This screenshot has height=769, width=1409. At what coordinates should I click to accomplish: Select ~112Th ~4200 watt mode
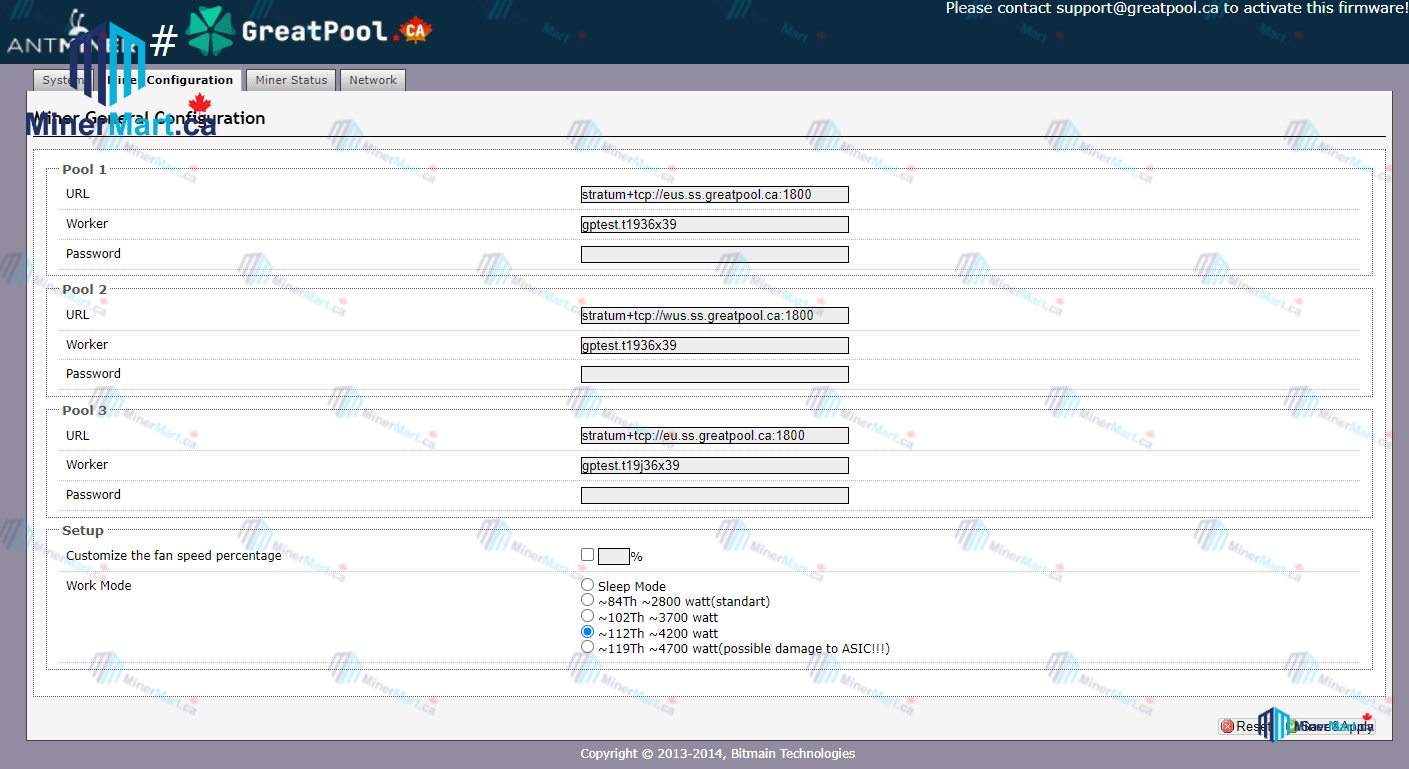(x=587, y=632)
